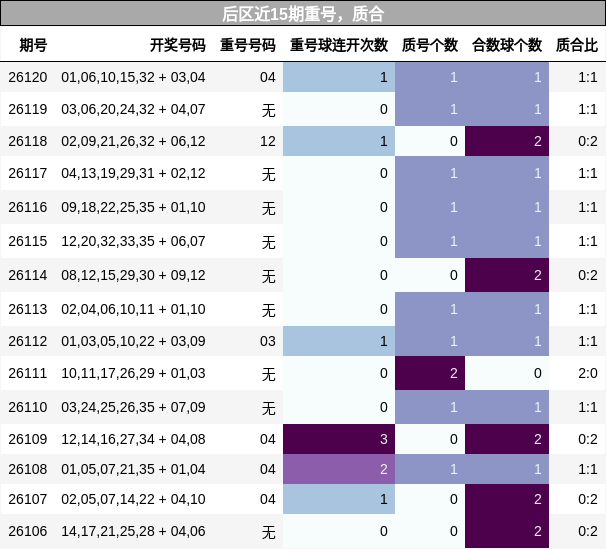This screenshot has width=606, height=549.
Task: Click the 重号号码 column header
Action: coord(248,45)
